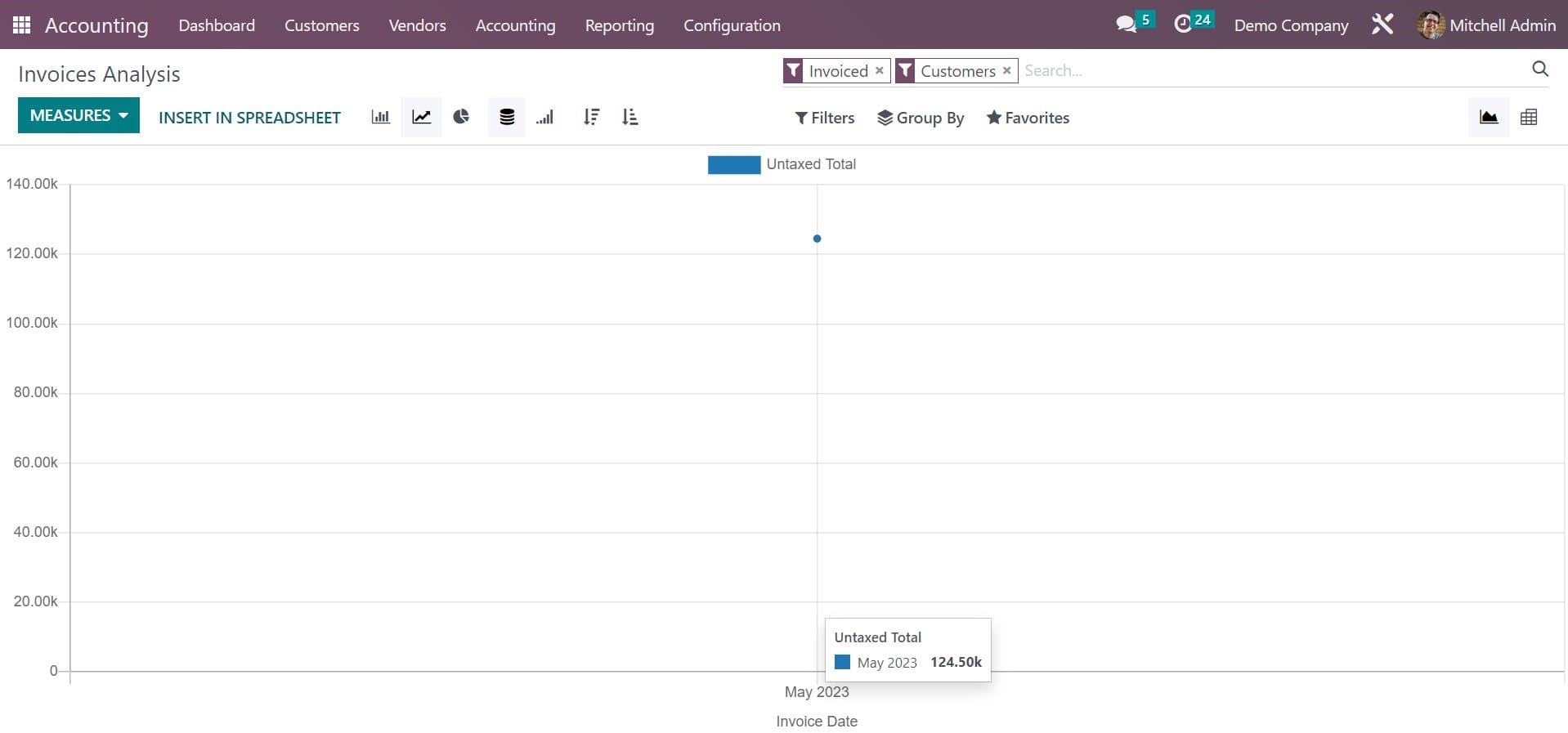Switch to graph view

pos(1489,117)
